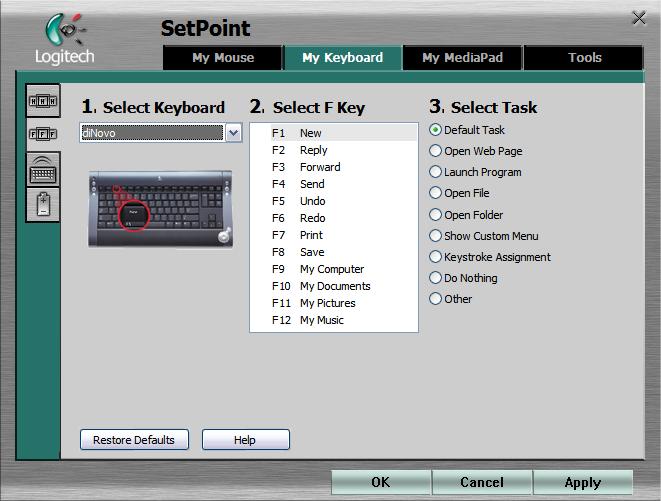Click the Cancel button

[x=482, y=482]
